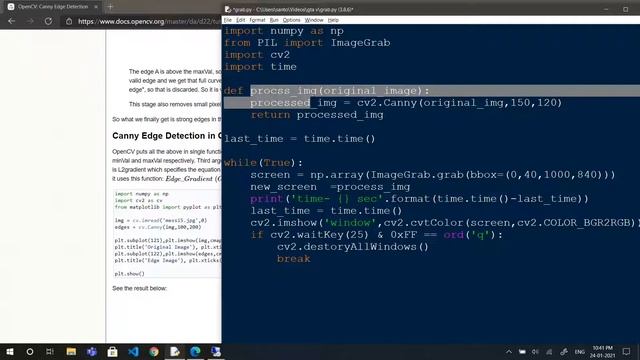This screenshot has height=360, width=640.
Task: Click the highlighted 'procss_img(original_image):' definition
Action: click(x=340, y=91)
